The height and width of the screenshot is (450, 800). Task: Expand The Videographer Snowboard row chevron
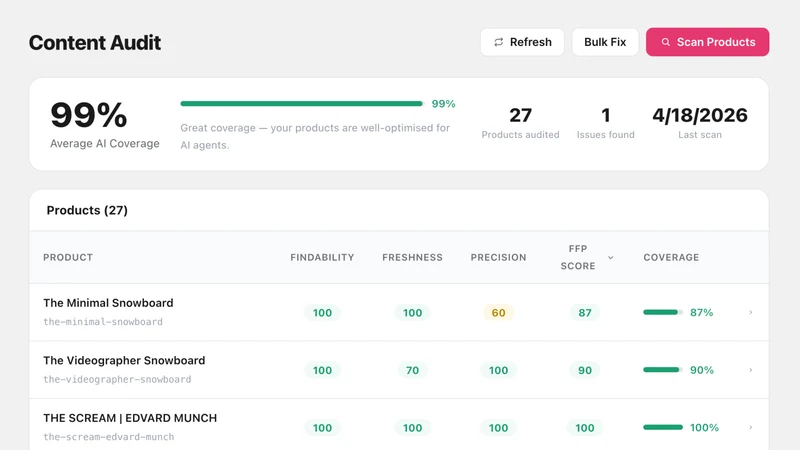pyautogui.click(x=751, y=370)
